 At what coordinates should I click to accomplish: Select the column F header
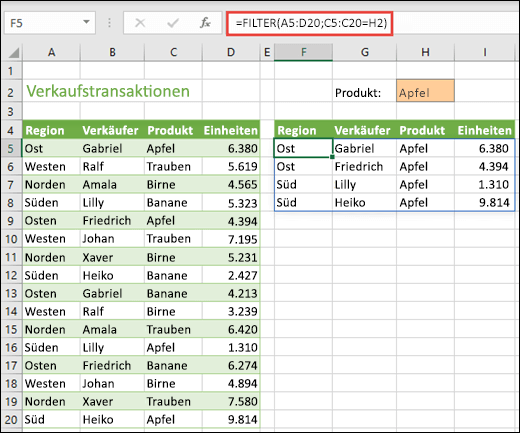303,52
